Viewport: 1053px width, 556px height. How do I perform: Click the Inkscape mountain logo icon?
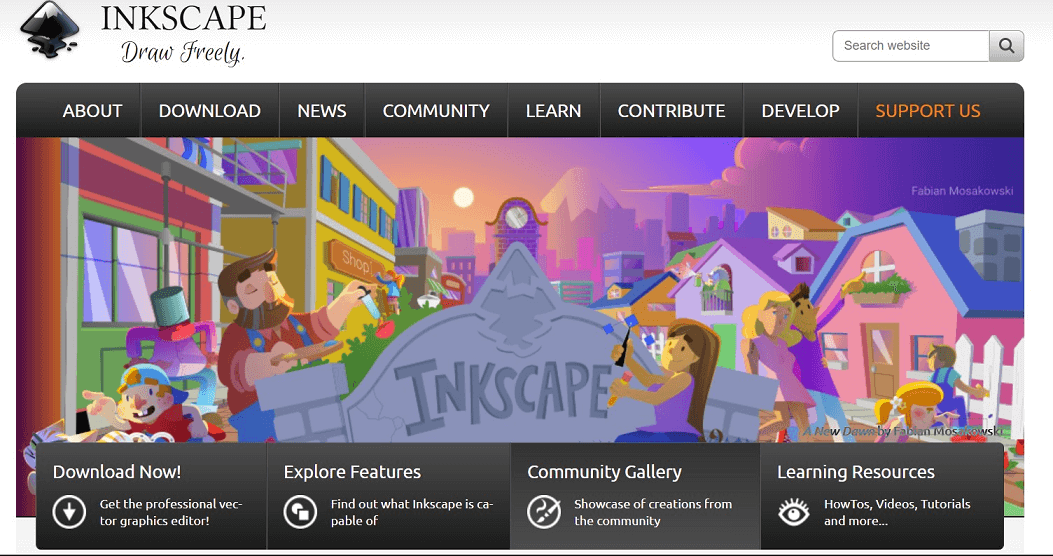coord(50,30)
